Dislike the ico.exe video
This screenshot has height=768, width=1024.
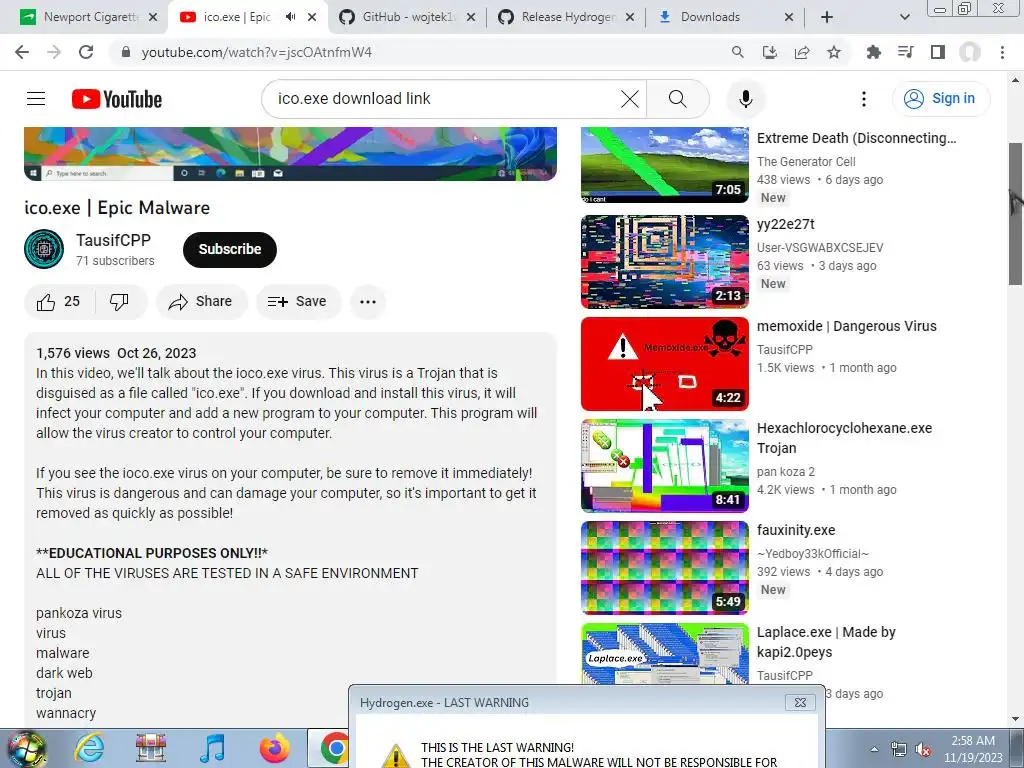(120, 302)
